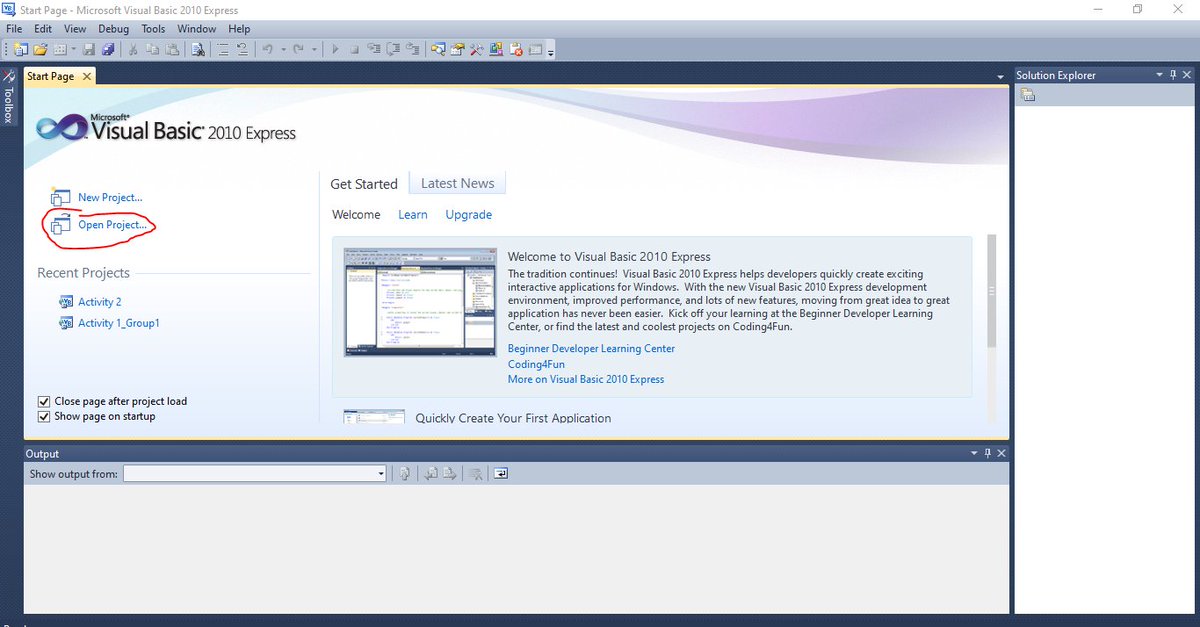1200x627 pixels.
Task: Click the Step Out toolbar icon
Action: point(412,49)
